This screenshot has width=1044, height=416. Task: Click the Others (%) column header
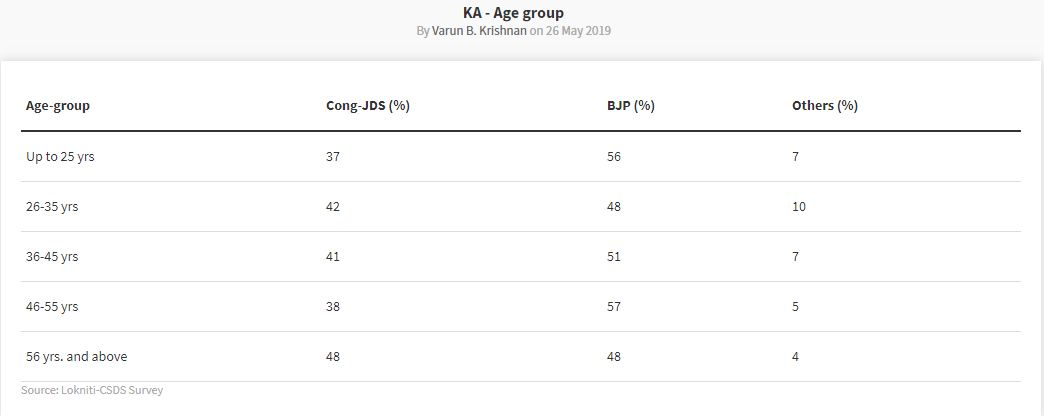[x=824, y=106]
